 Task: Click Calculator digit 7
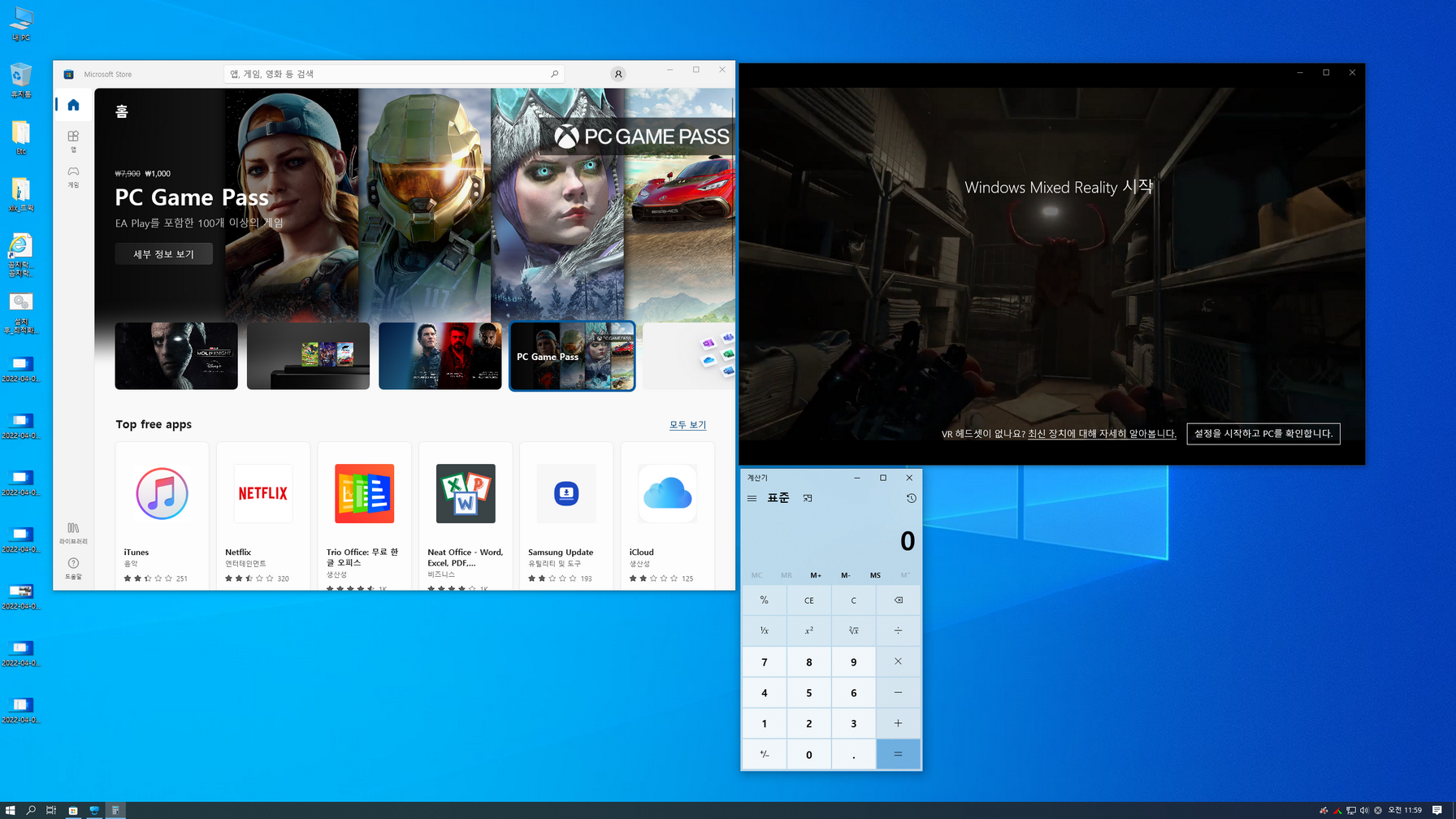point(764,661)
